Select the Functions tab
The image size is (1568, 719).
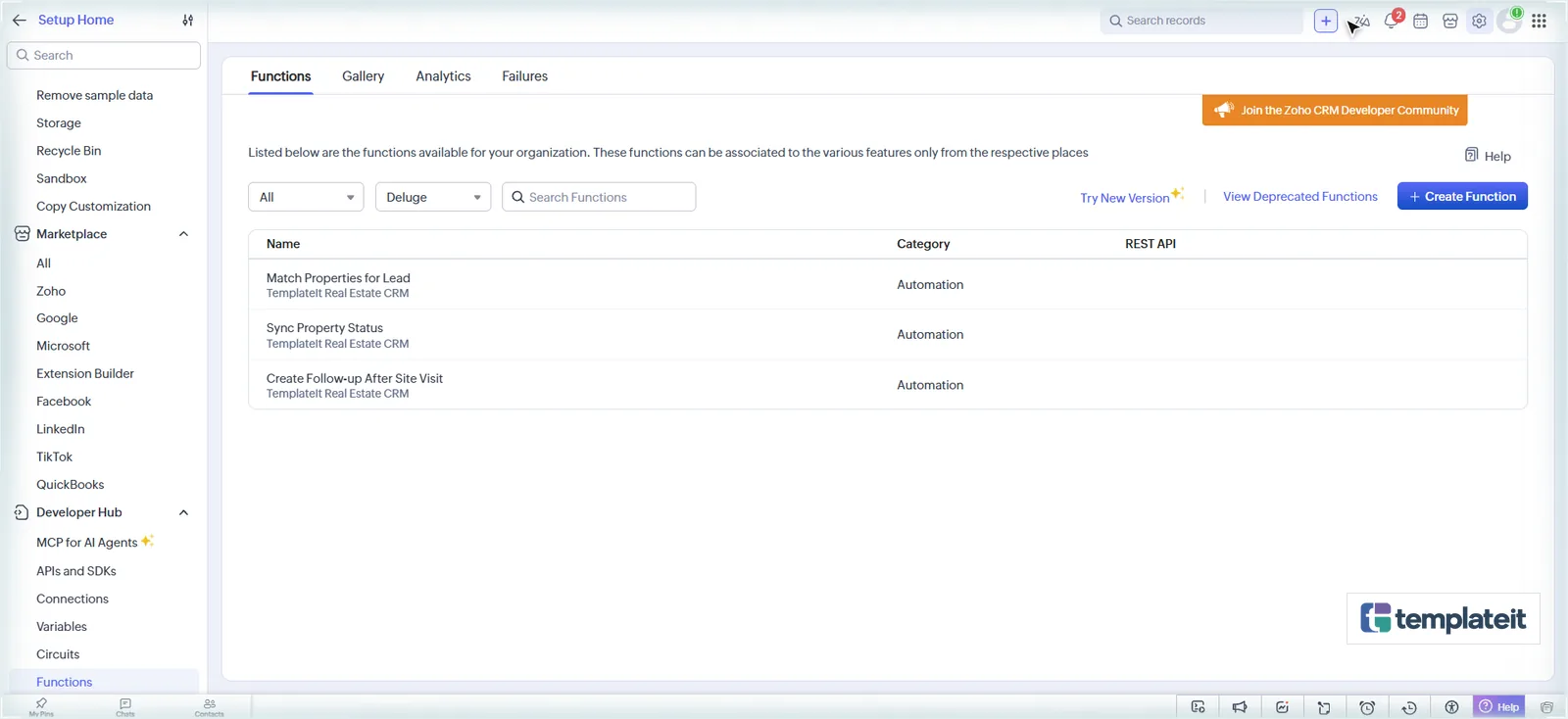tap(280, 76)
